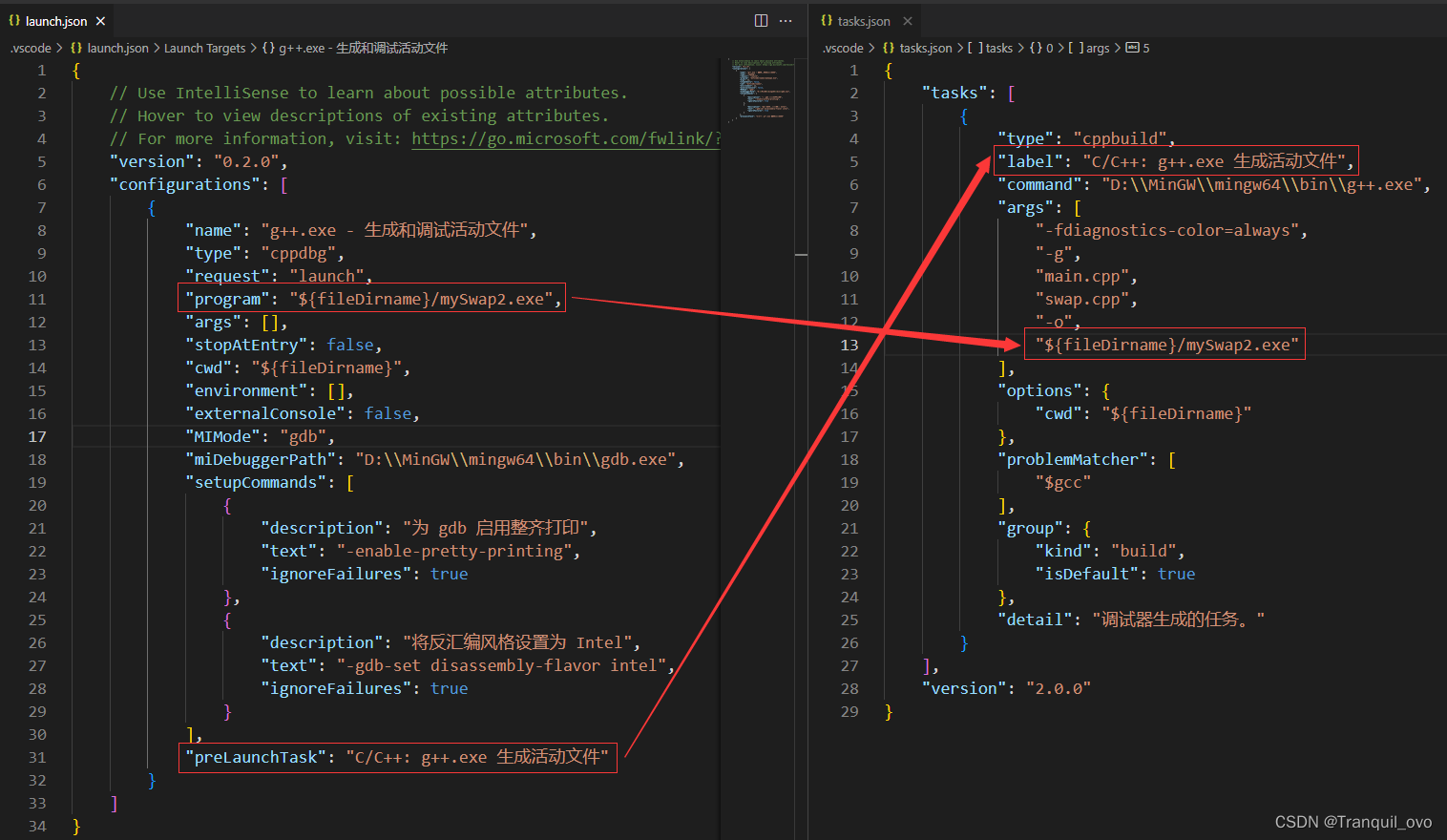Click "stopAtEntry": false value
This screenshot has width=1447, height=840.
(350, 345)
